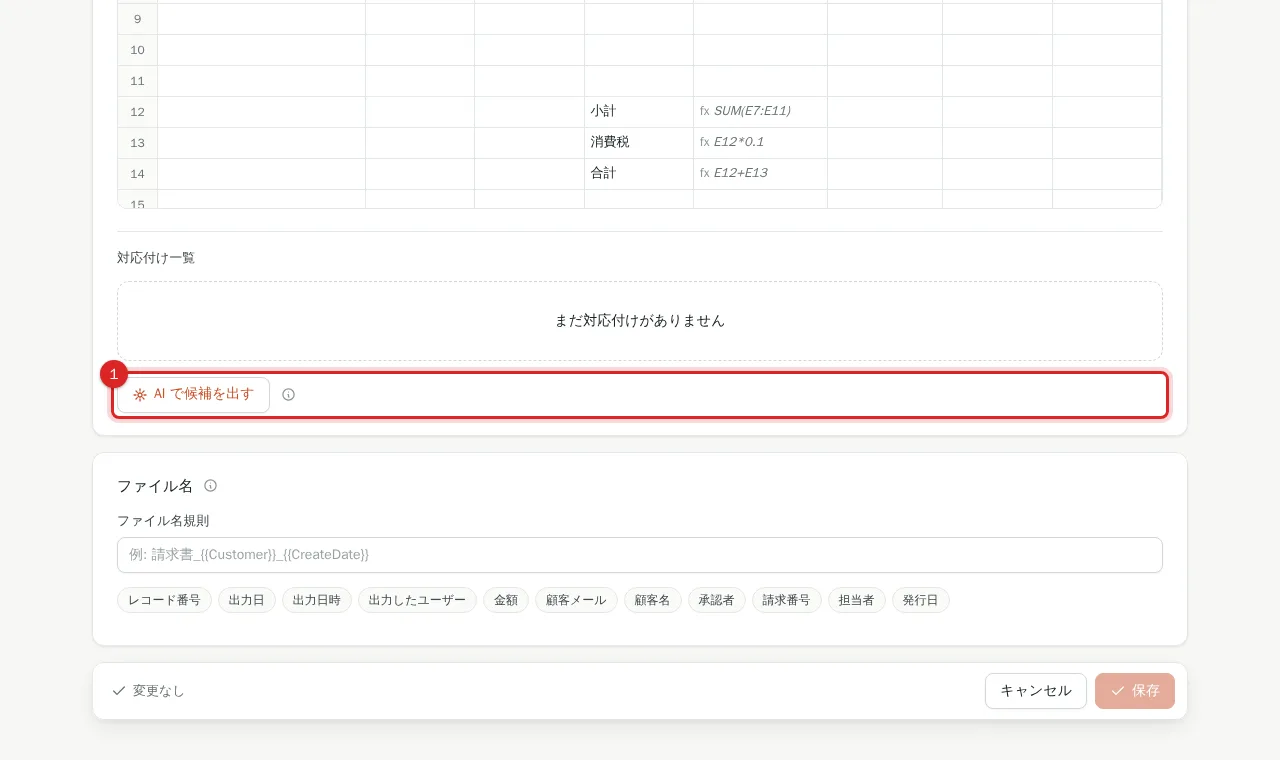Insert the 出力したユーザー tag chip
This screenshot has height=760, width=1280.
tap(417, 600)
